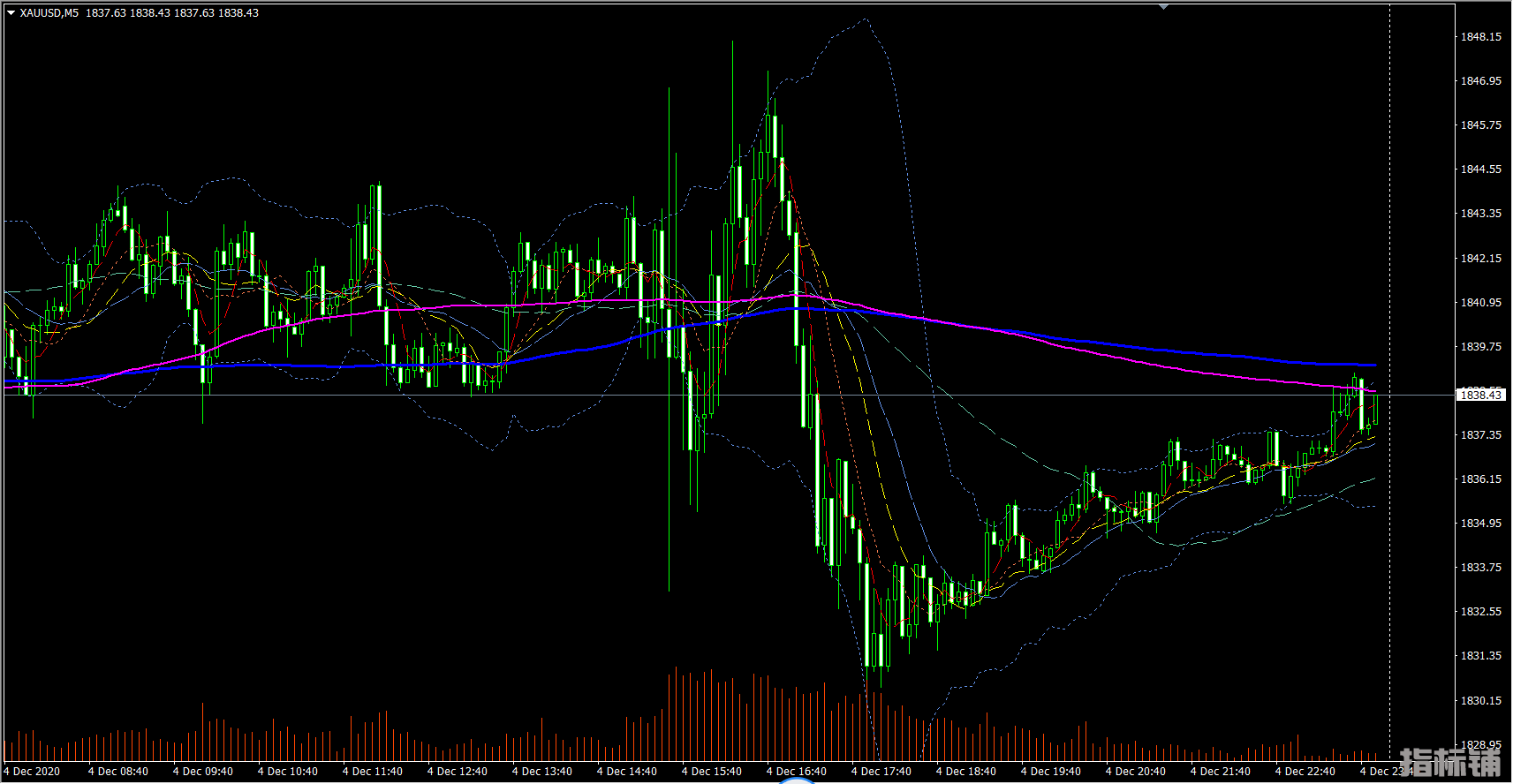Click the 4 Dec 22:40 time label
The width and height of the screenshot is (1513, 784).
(x=1305, y=771)
